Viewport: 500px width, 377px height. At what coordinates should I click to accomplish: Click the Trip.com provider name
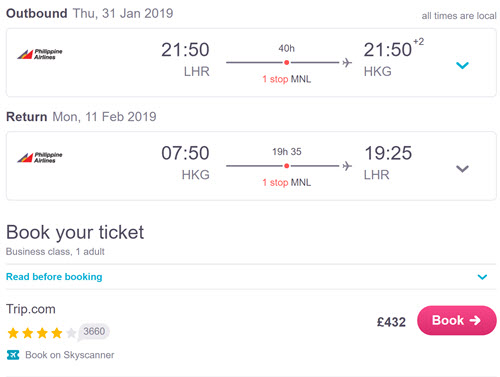(31, 309)
